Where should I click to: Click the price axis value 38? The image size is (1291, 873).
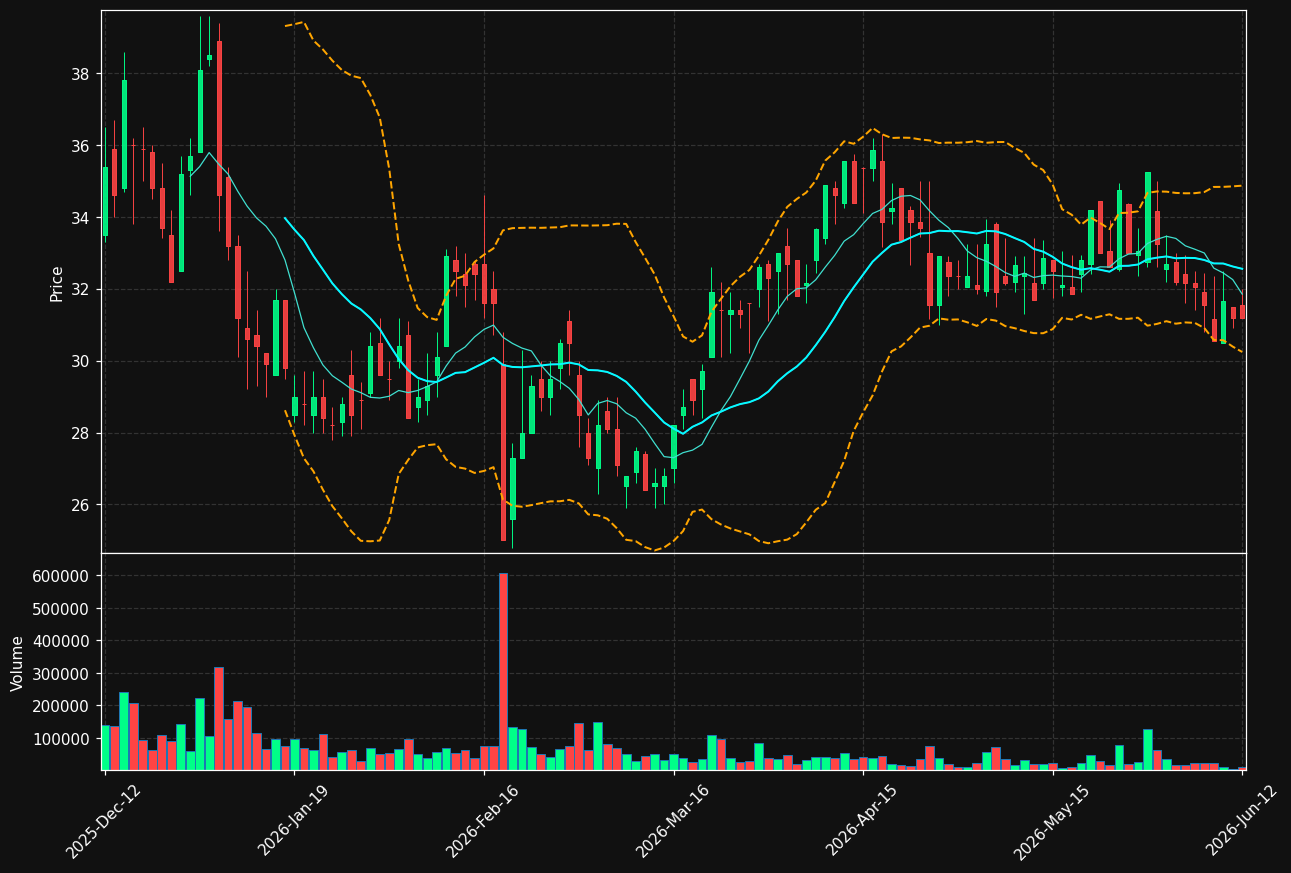(x=81, y=74)
